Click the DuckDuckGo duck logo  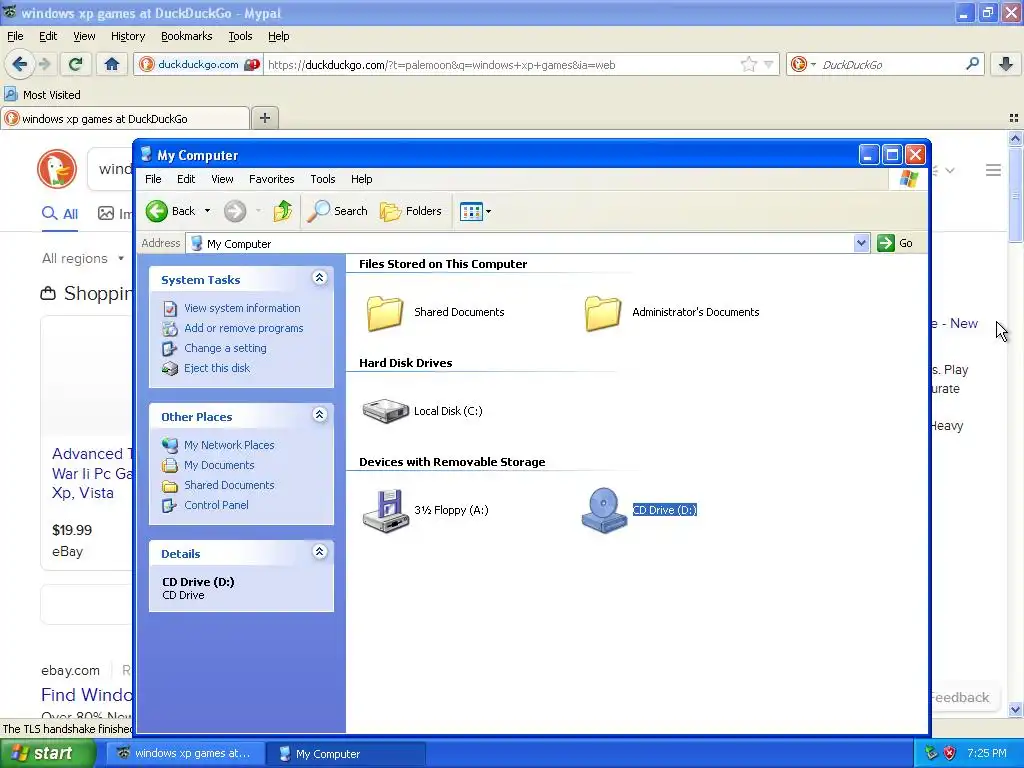57,169
